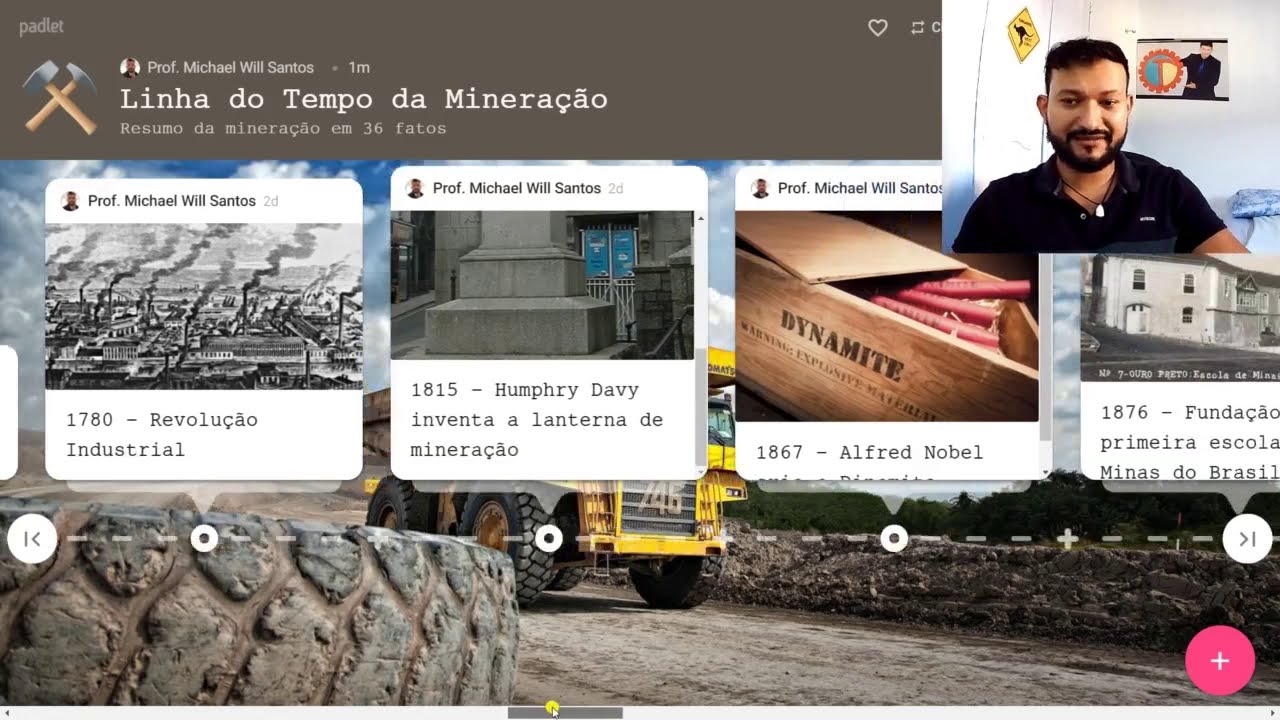
Task: Jump to first post on timeline
Action: [32, 539]
